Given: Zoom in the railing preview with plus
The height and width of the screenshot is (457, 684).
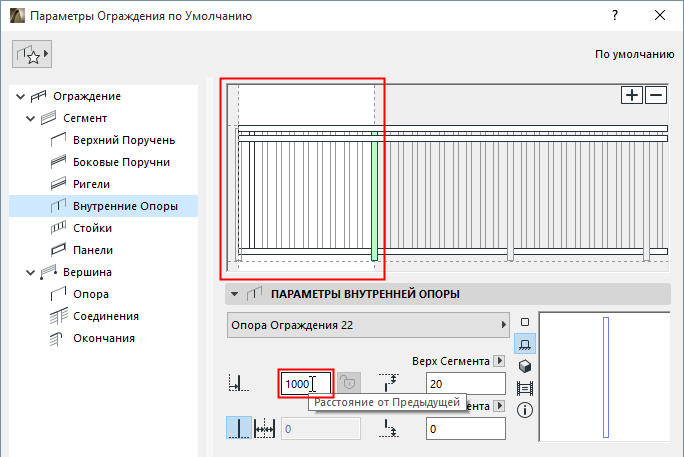Looking at the screenshot, I should pyautogui.click(x=632, y=95).
